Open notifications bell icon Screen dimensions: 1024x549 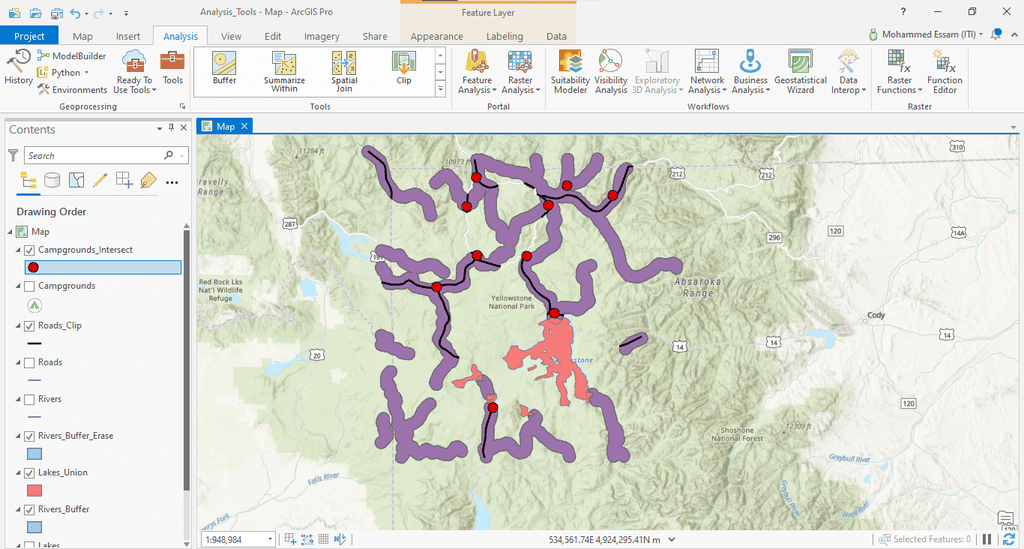996,35
